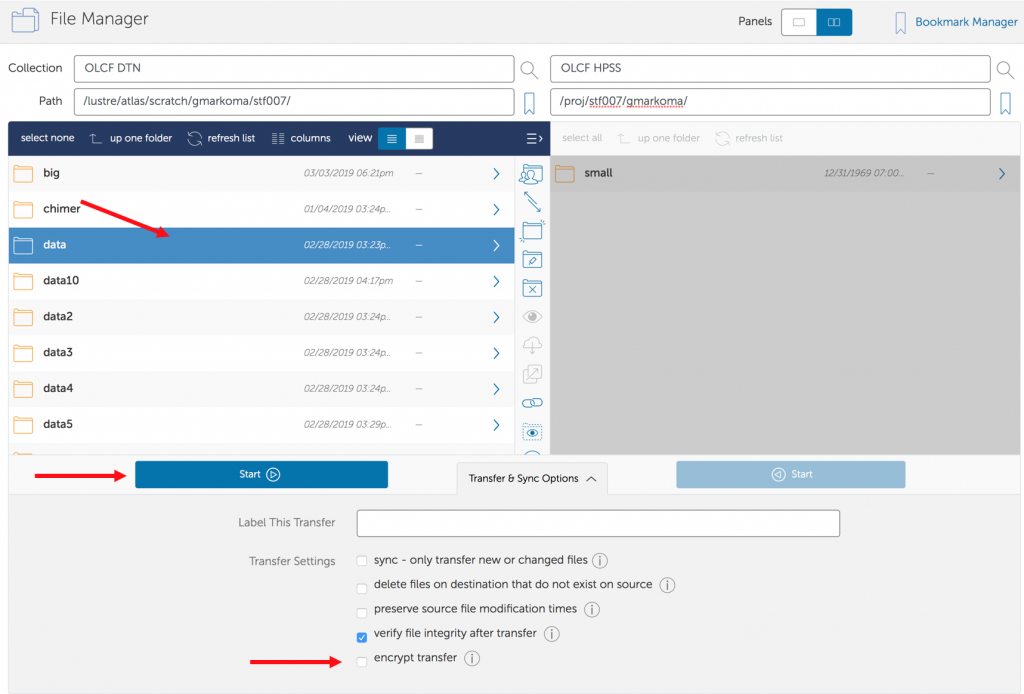Expand the data10 folder chevron

pos(496,282)
